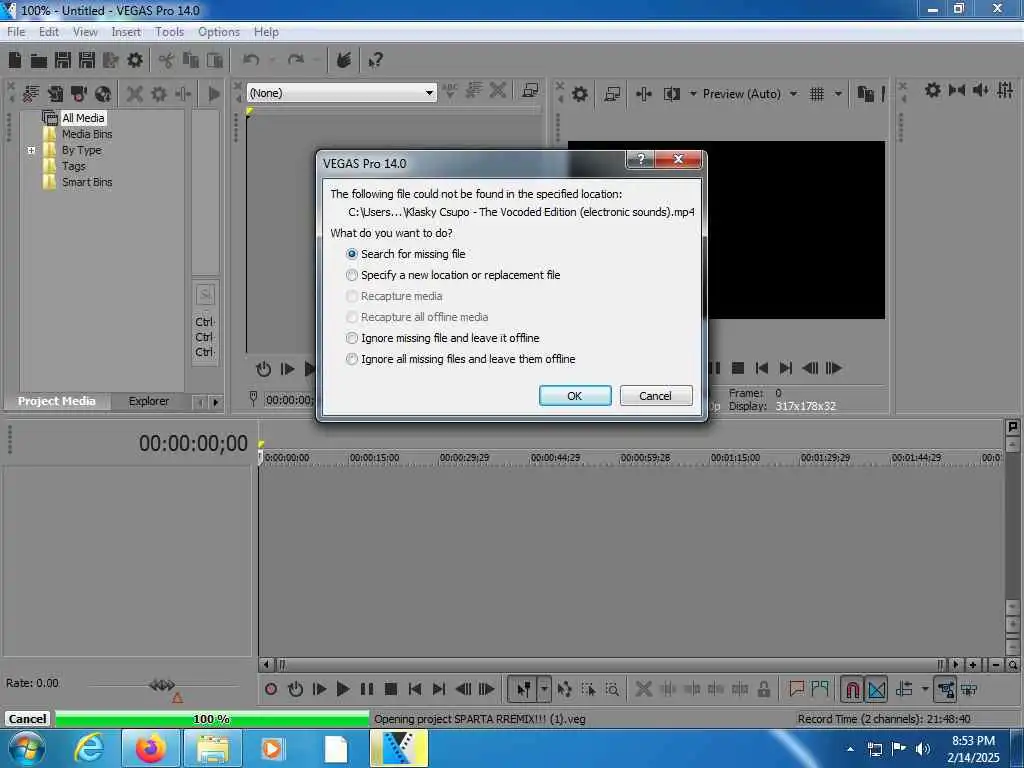
Task: Select the Media Bins folder
Action: pos(87,134)
